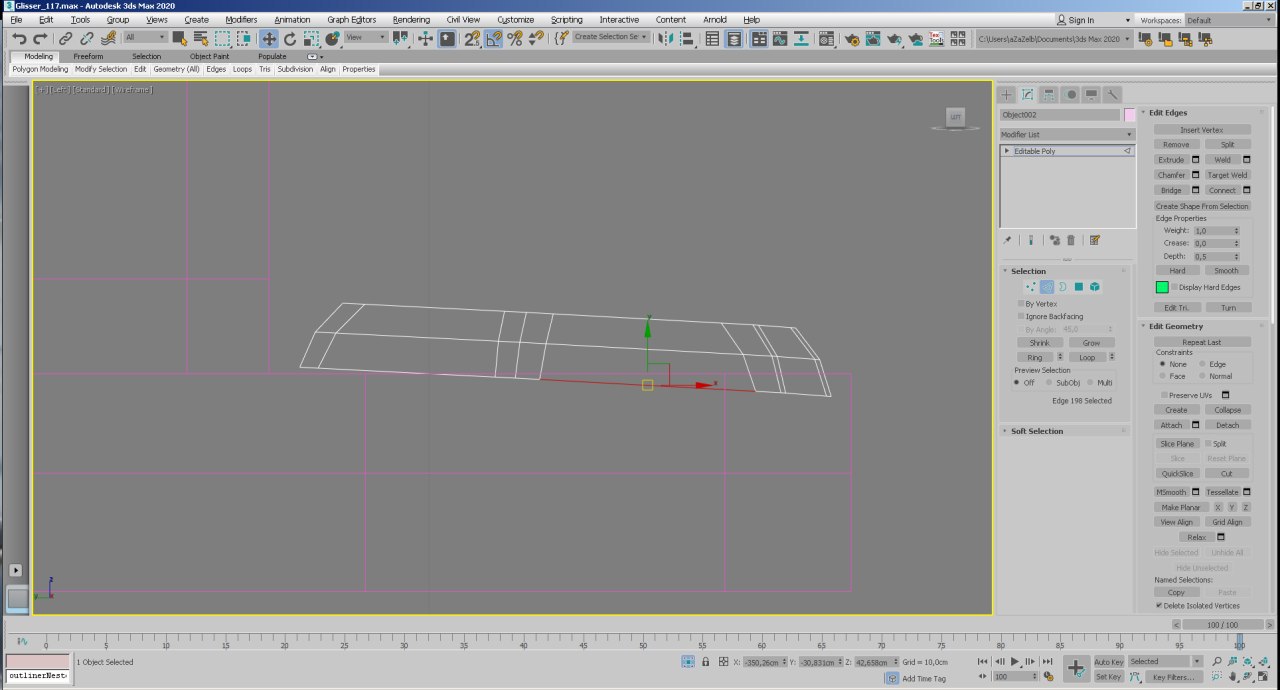Select Element sub-object level icon
Image resolution: width=1280 pixels, height=690 pixels.
[1095, 287]
